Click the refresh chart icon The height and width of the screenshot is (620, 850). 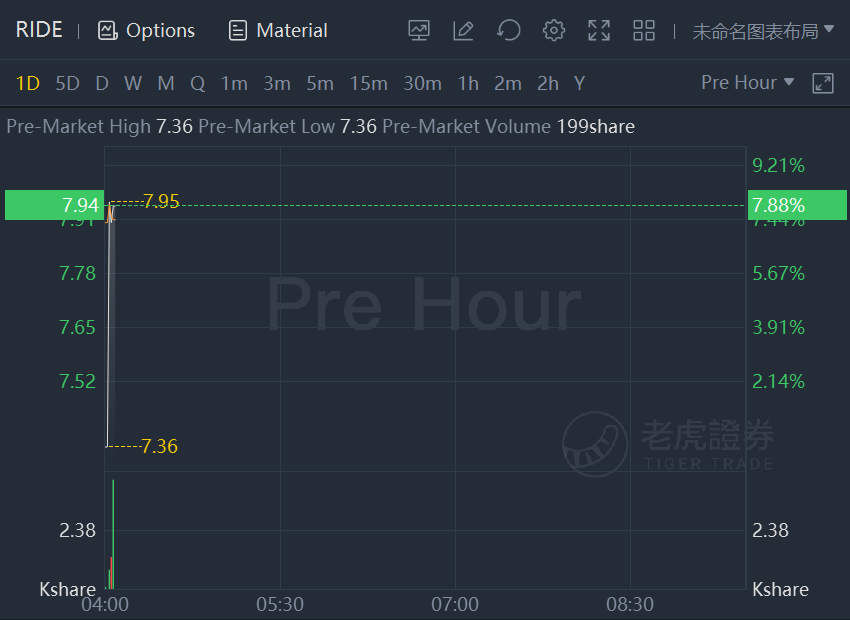coord(508,30)
